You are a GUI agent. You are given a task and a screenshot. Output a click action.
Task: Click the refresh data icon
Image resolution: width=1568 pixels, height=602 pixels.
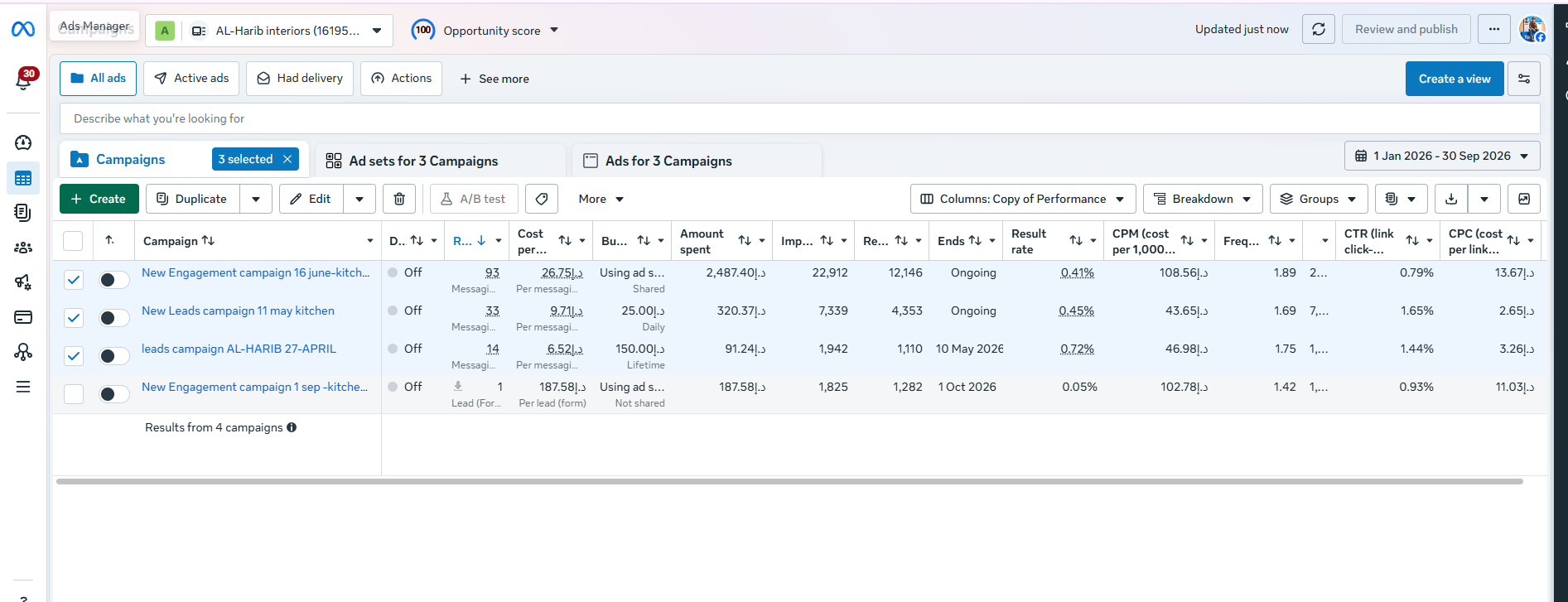coord(1319,29)
